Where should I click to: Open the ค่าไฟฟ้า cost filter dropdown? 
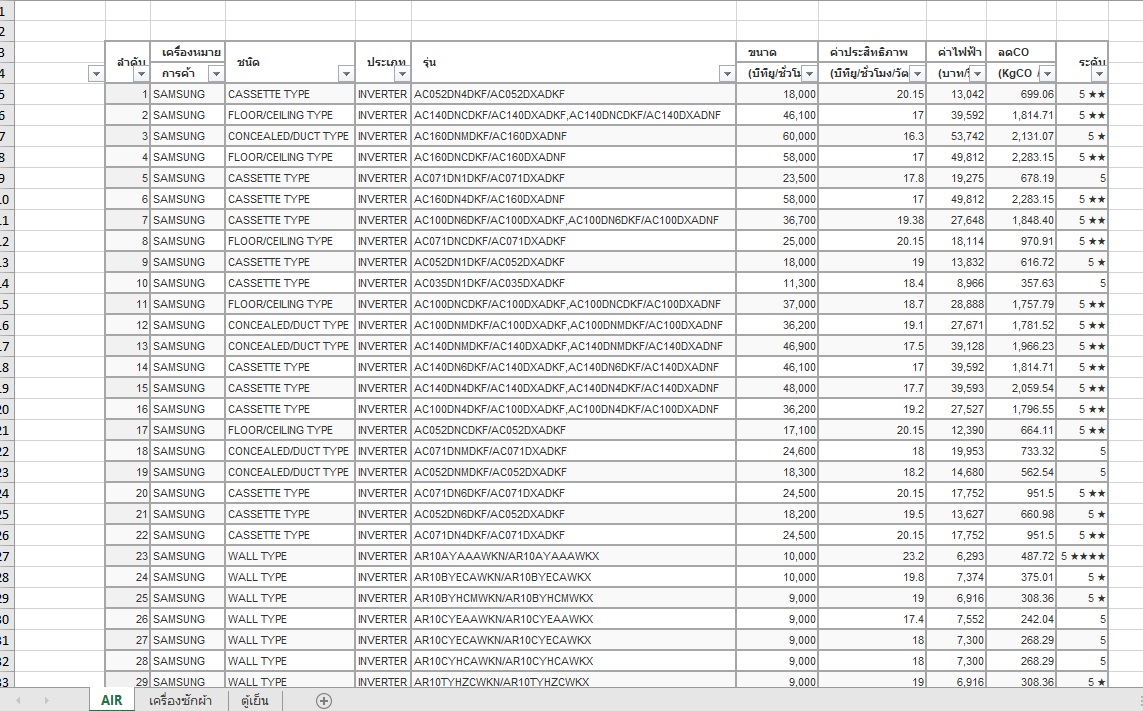(x=978, y=74)
